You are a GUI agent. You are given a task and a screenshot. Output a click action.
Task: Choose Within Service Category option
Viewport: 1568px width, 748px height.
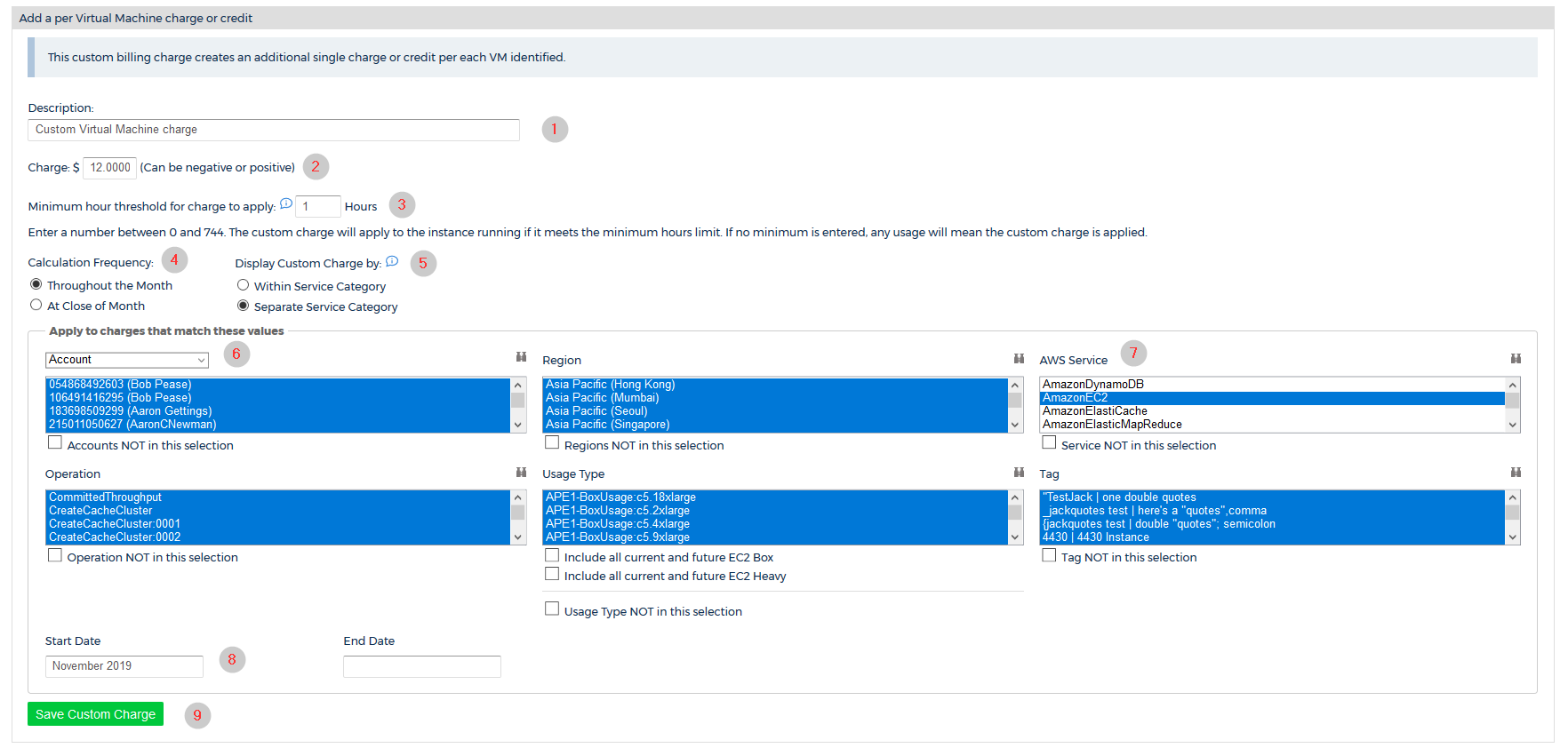243,285
